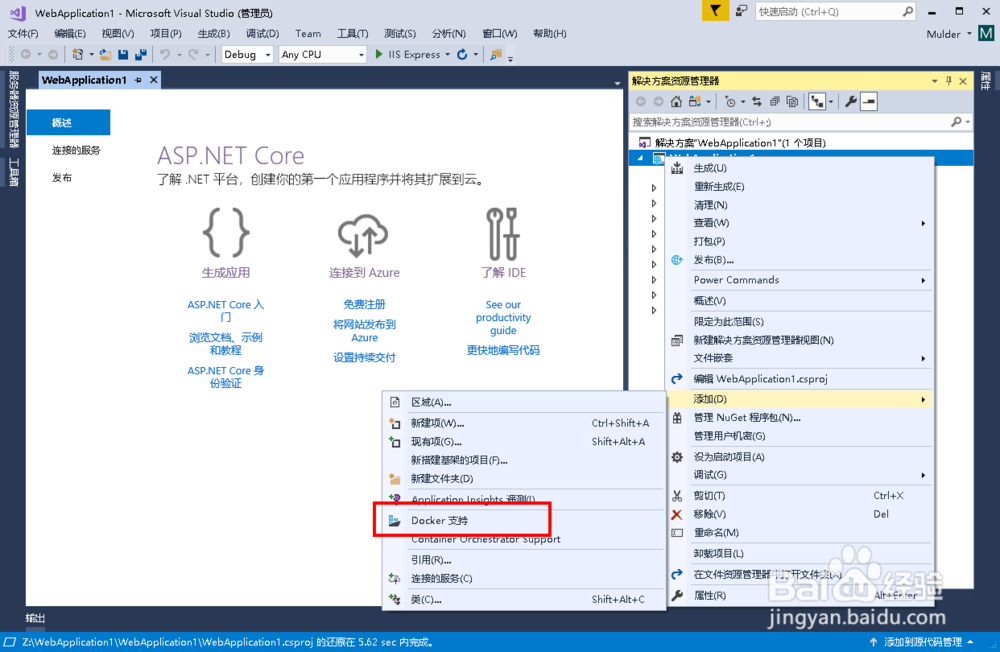Select Docker 支持 from the context menu
Screen dimensions: 1000x652
coord(461,519)
